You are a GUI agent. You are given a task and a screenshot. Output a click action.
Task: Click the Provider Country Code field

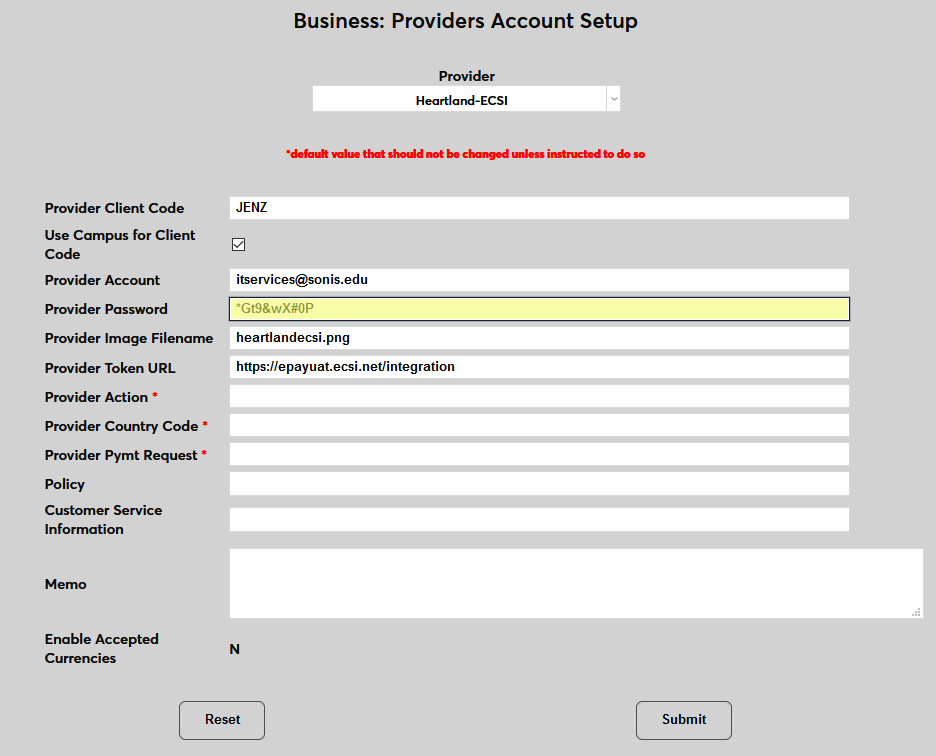click(x=539, y=425)
